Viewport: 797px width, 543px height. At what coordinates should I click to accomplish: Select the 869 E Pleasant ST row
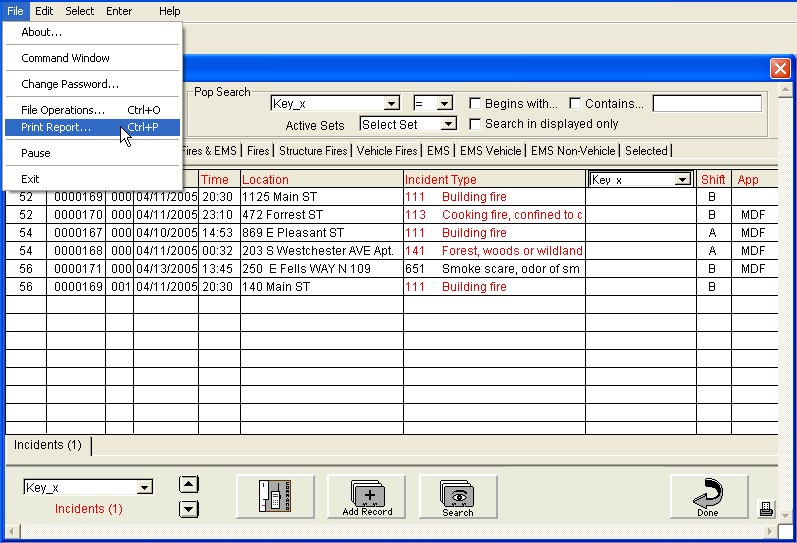391,233
